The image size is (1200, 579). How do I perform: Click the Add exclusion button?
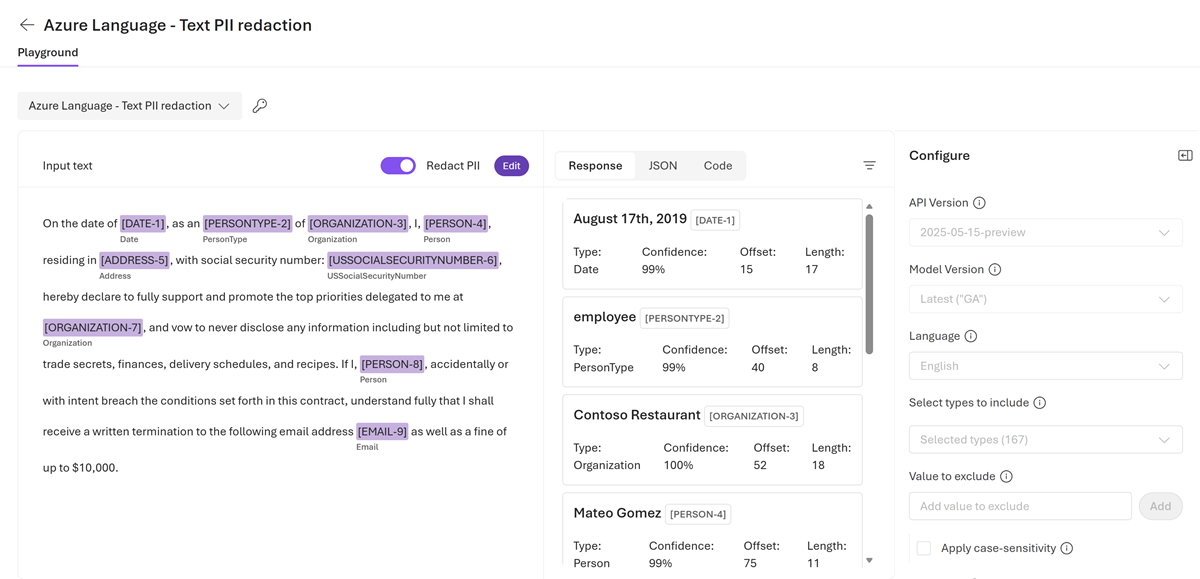point(1160,506)
